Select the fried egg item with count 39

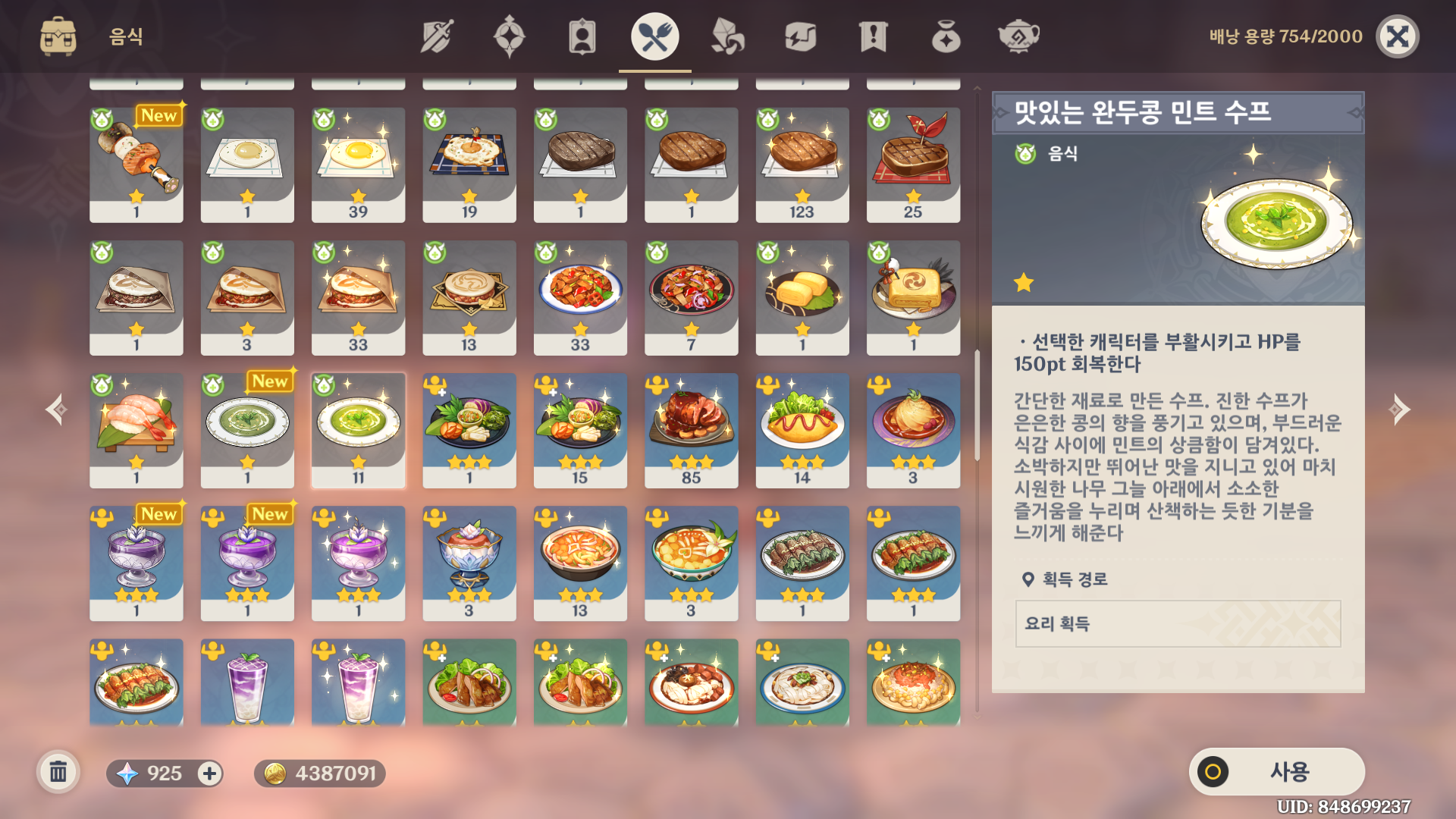(x=358, y=165)
